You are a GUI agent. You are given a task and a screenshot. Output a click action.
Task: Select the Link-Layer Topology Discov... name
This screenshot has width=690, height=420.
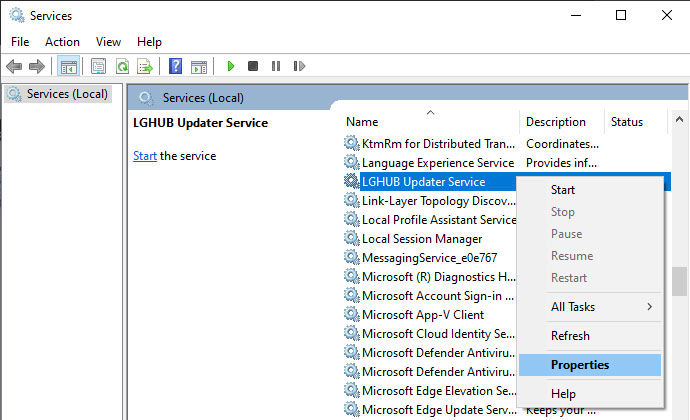click(439, 201)
